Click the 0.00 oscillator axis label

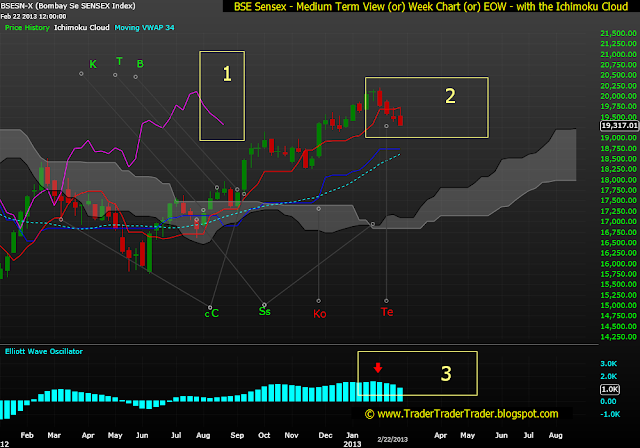tap(608, 401)
